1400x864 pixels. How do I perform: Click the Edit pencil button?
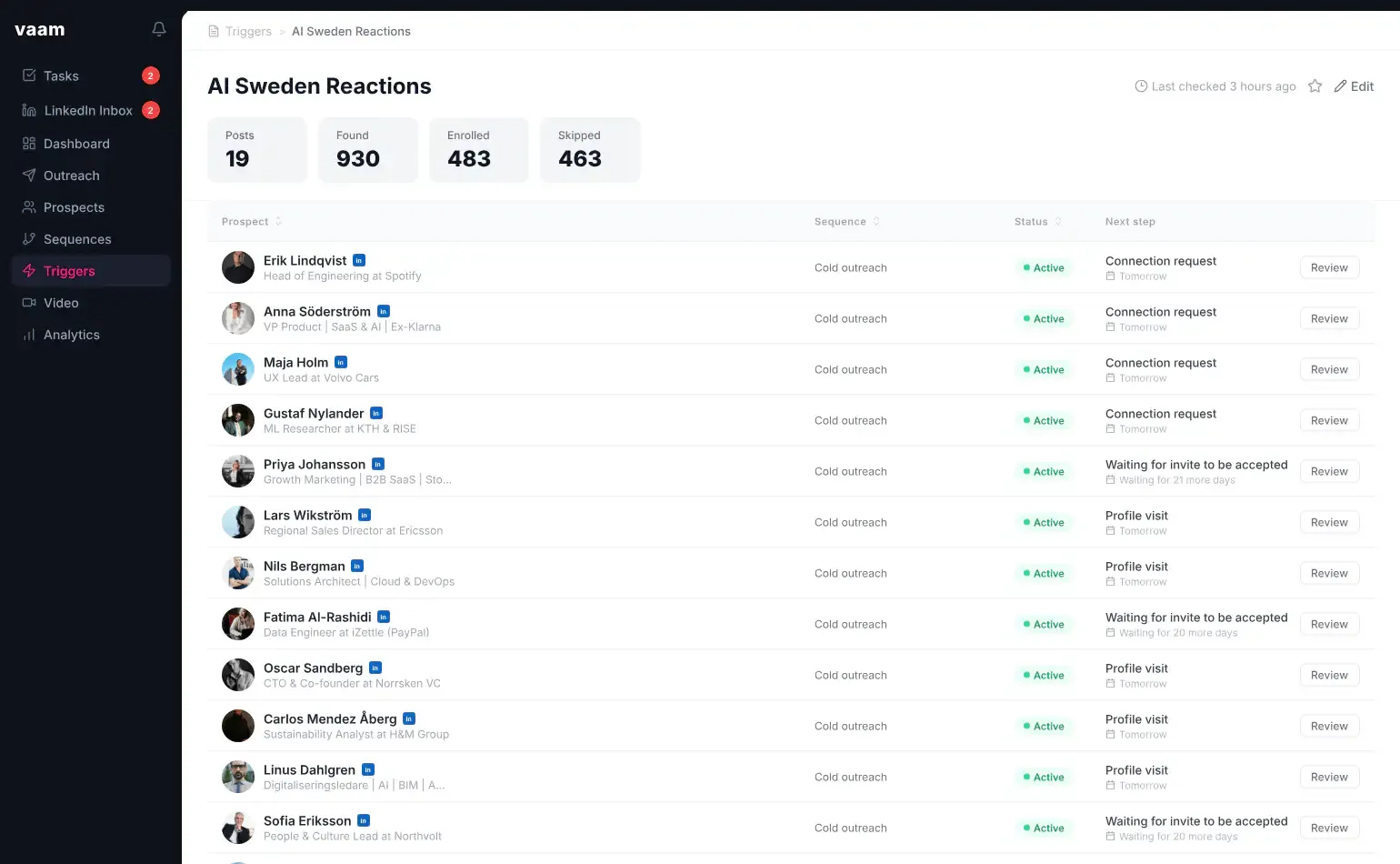[1354, 86]
